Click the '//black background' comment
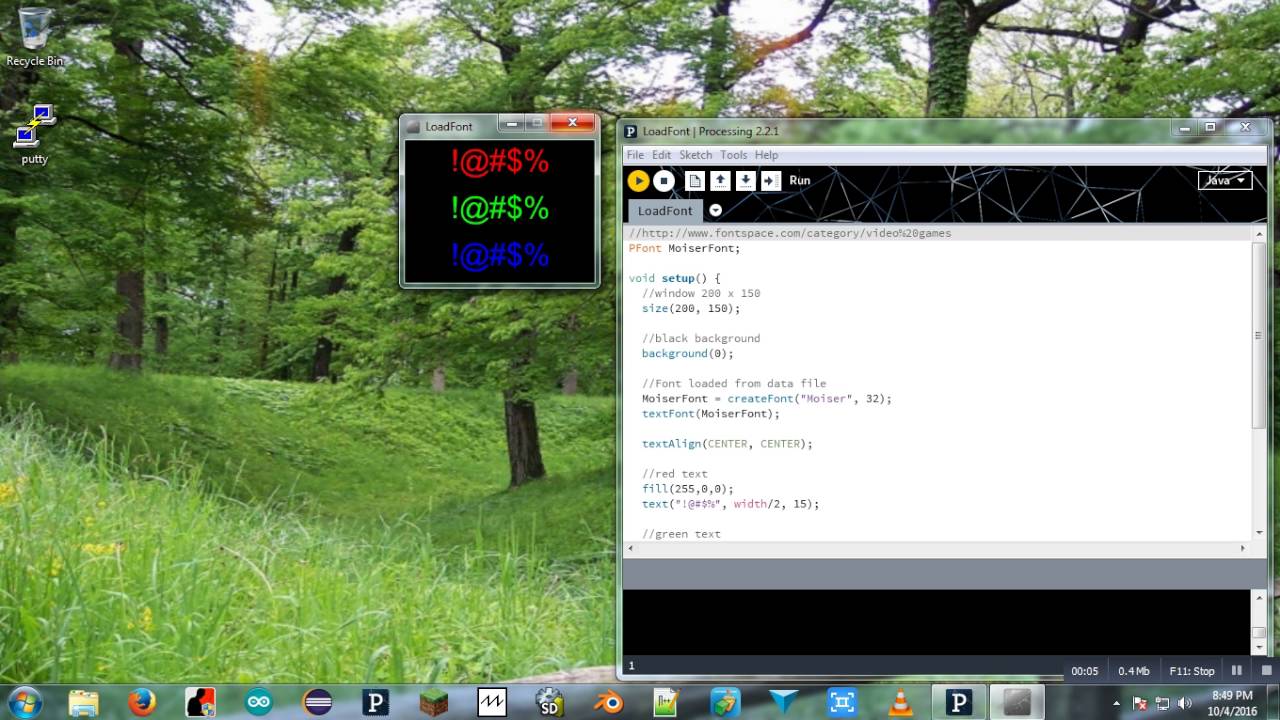Image resolution: width=1280 pixels, height=720 pixels. (701, 338)
